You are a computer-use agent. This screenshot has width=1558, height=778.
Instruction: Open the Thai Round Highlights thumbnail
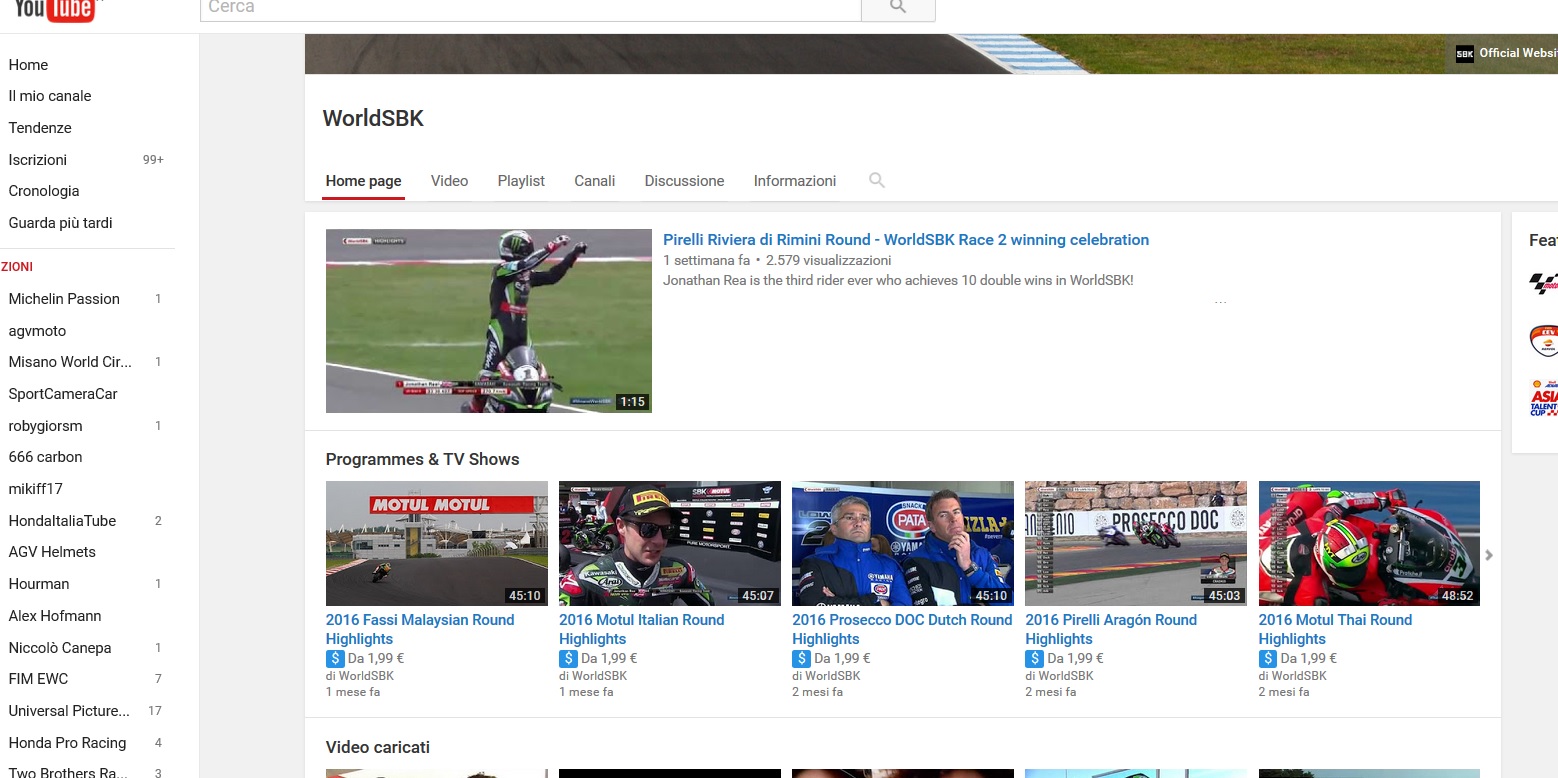[x=1369, y=543]
